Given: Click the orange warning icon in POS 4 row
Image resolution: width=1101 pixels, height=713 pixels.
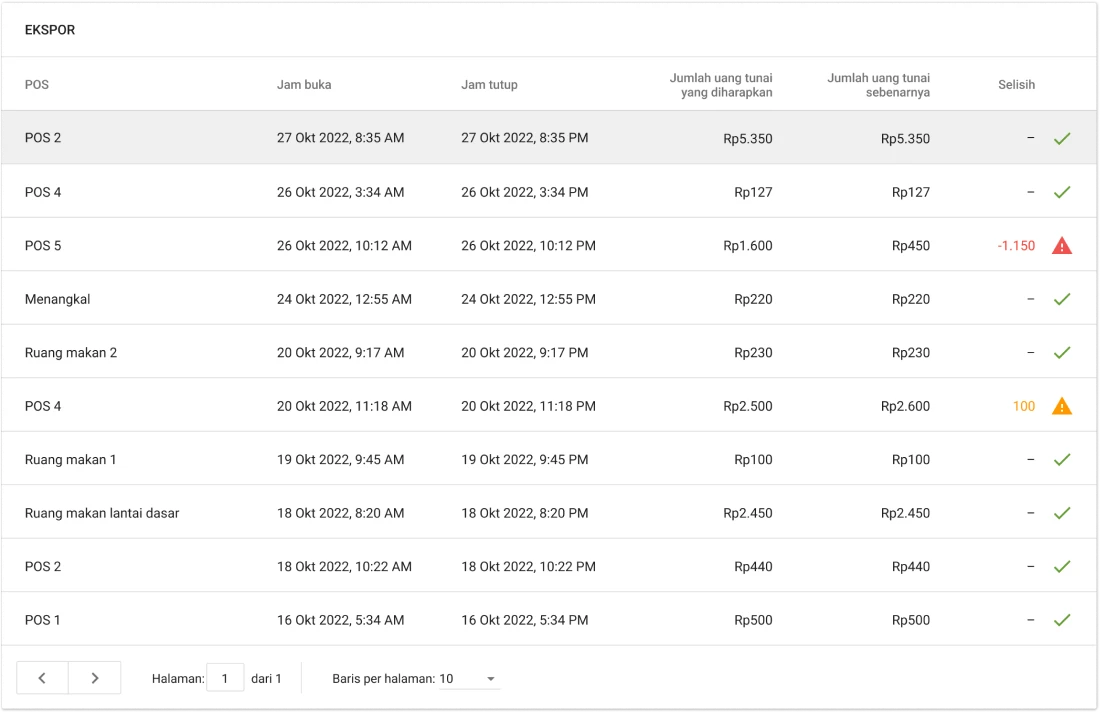Looking at the screenshot, I should [1061, 406].
